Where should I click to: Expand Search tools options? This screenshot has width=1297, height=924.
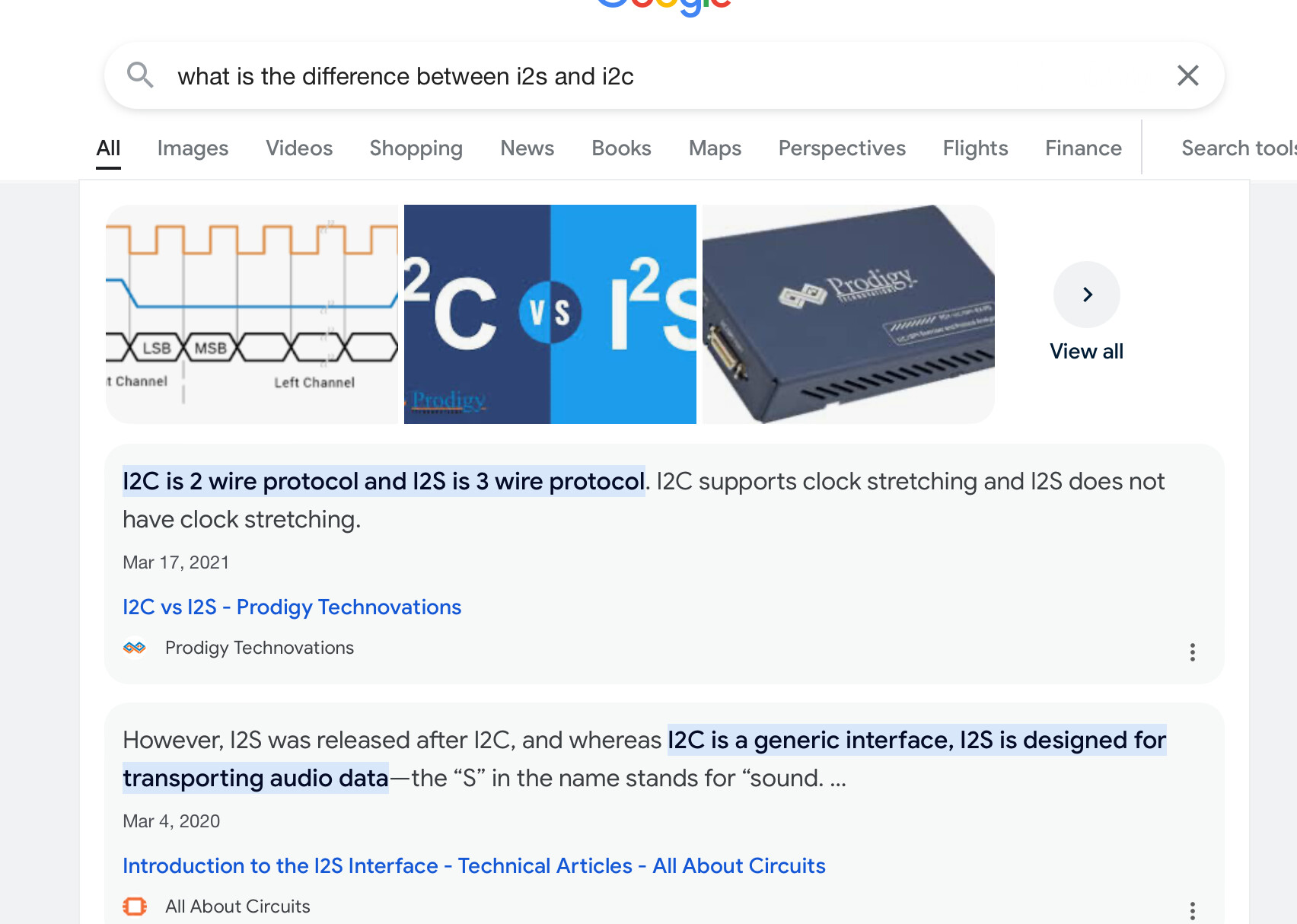(1238, 148)
